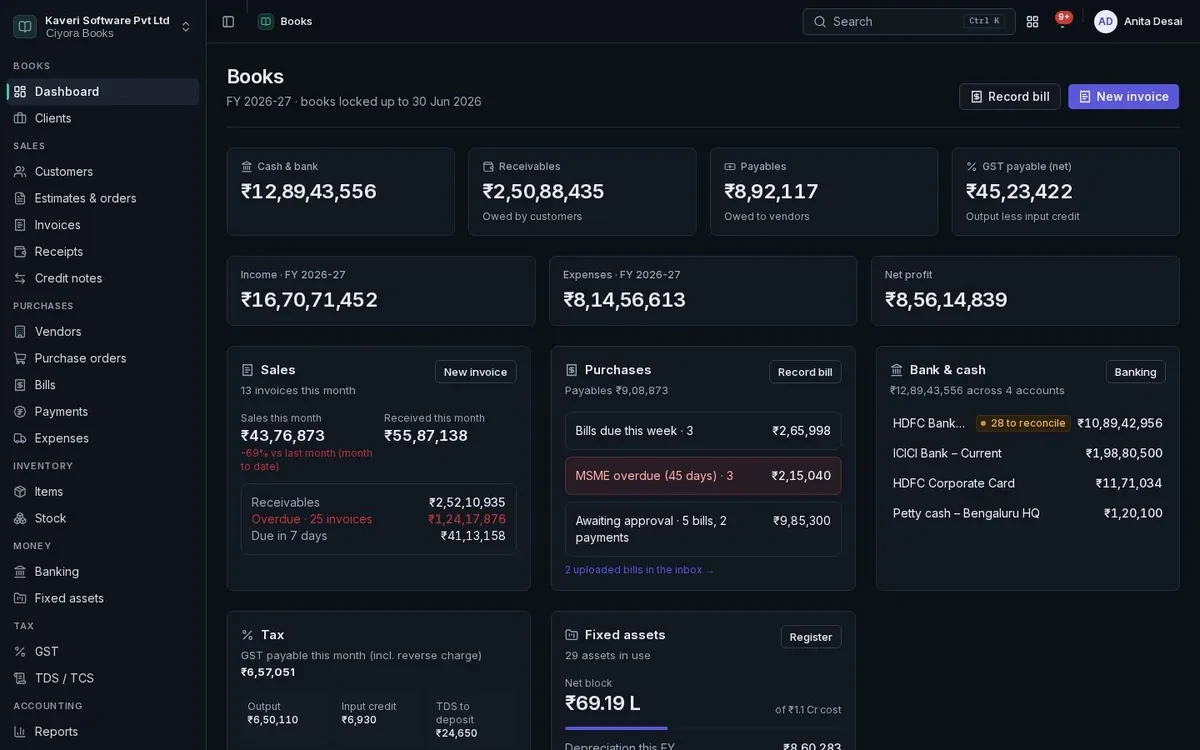The image size is (1200, 750).
Task: Click the Credit notes icon in sidebar
Action: point(20,278)
